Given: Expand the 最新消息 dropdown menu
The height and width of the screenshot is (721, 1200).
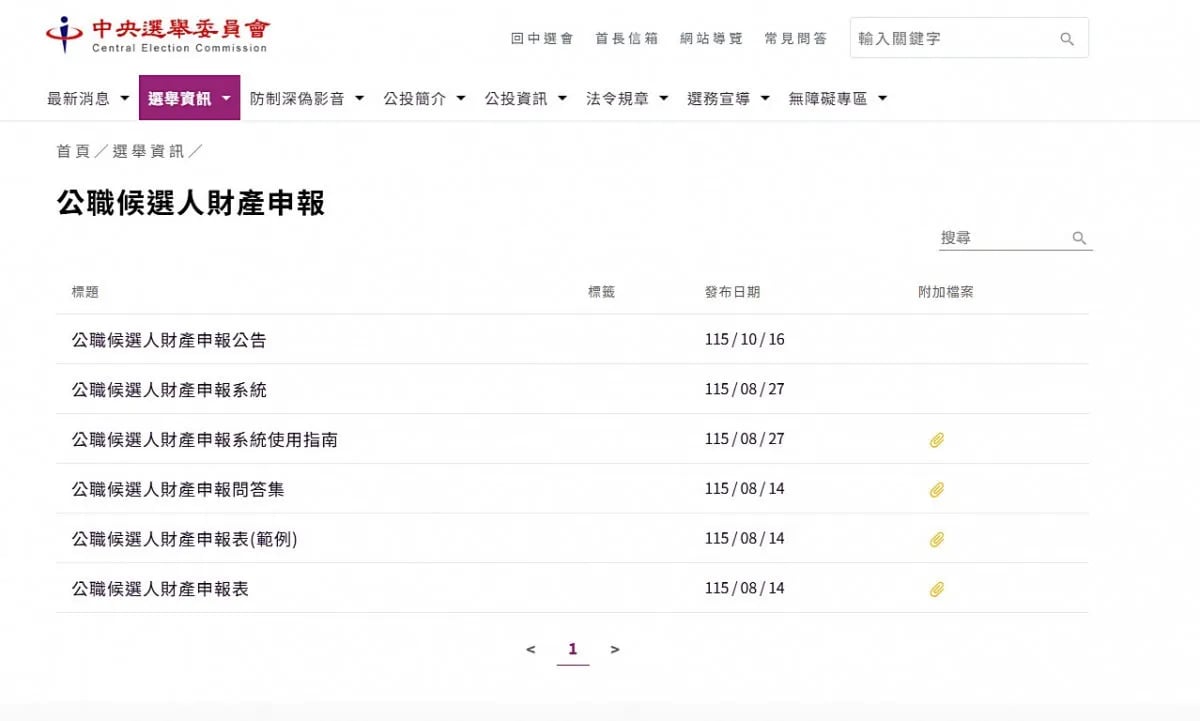Looking at the screenshot, I should (x=88, y=98).
